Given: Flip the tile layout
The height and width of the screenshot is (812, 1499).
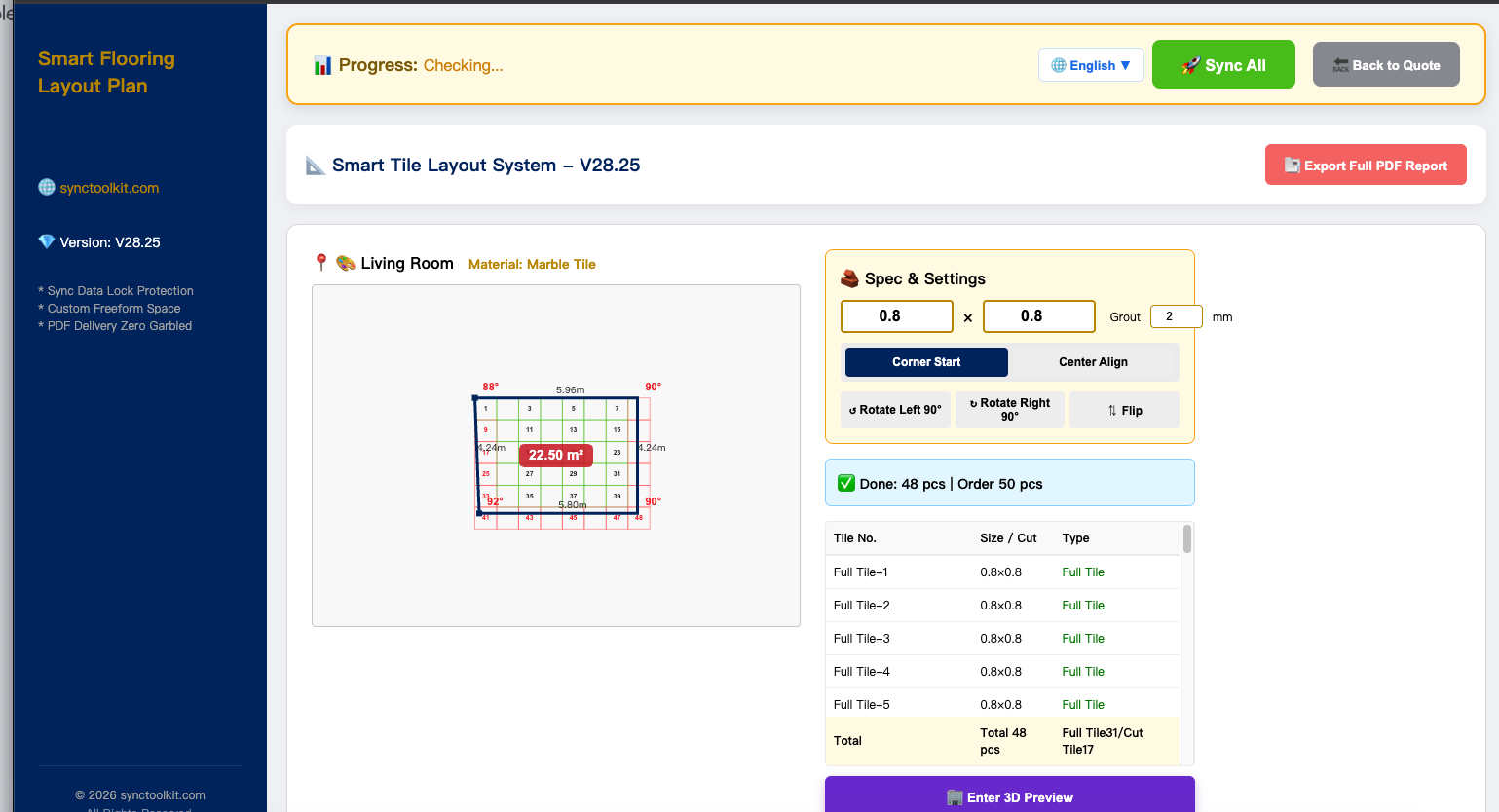Looking at the screenshot, I should [x=1124, y=410].
